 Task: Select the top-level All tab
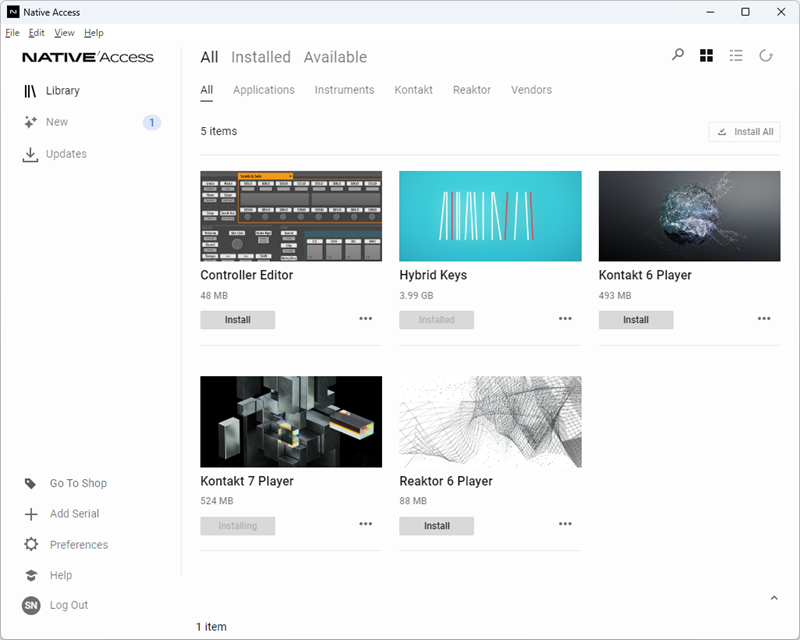(209, 57)
